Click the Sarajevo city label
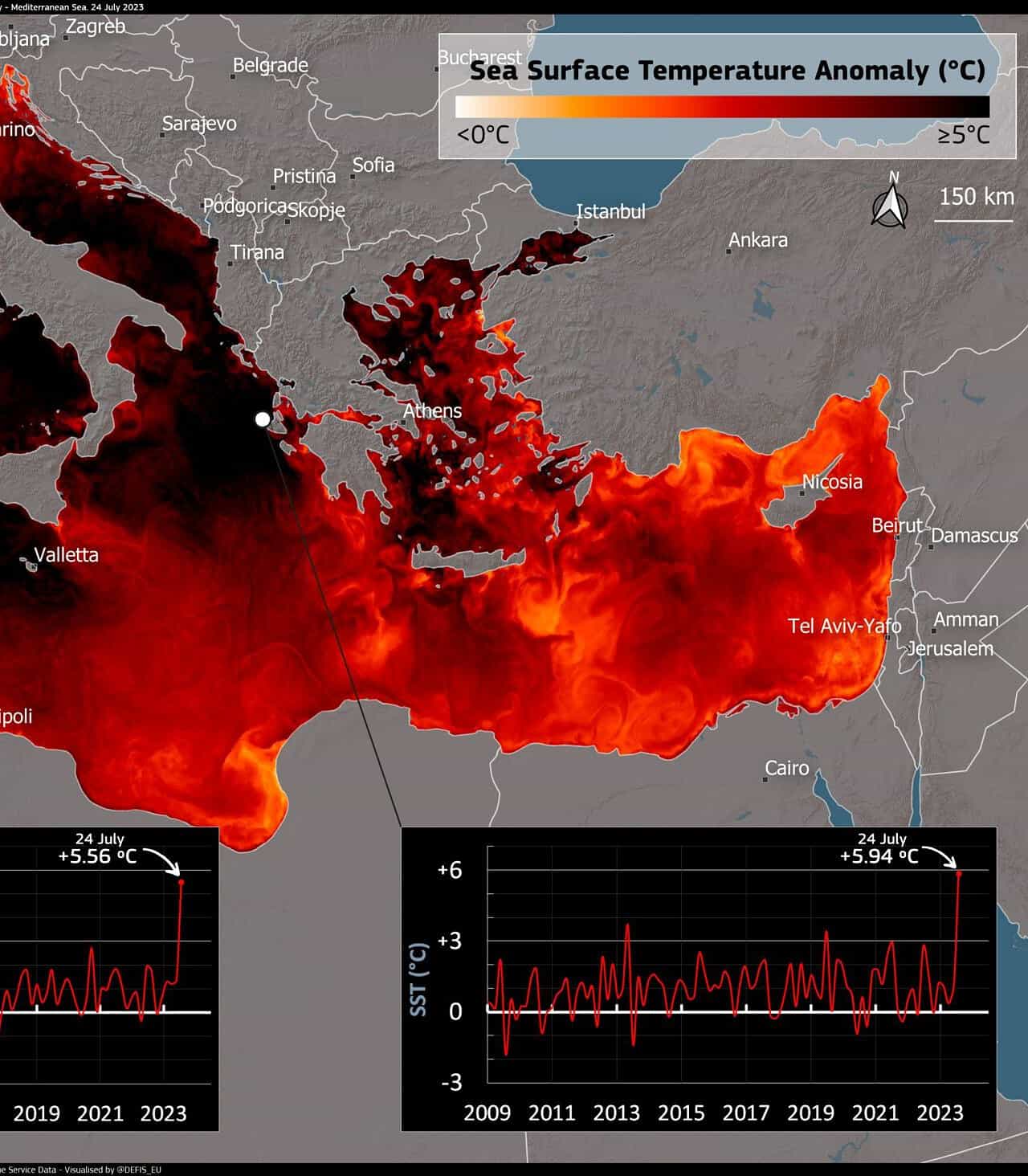The height and width of the screenshot is (1176, 1028). [x=199, y=123]
